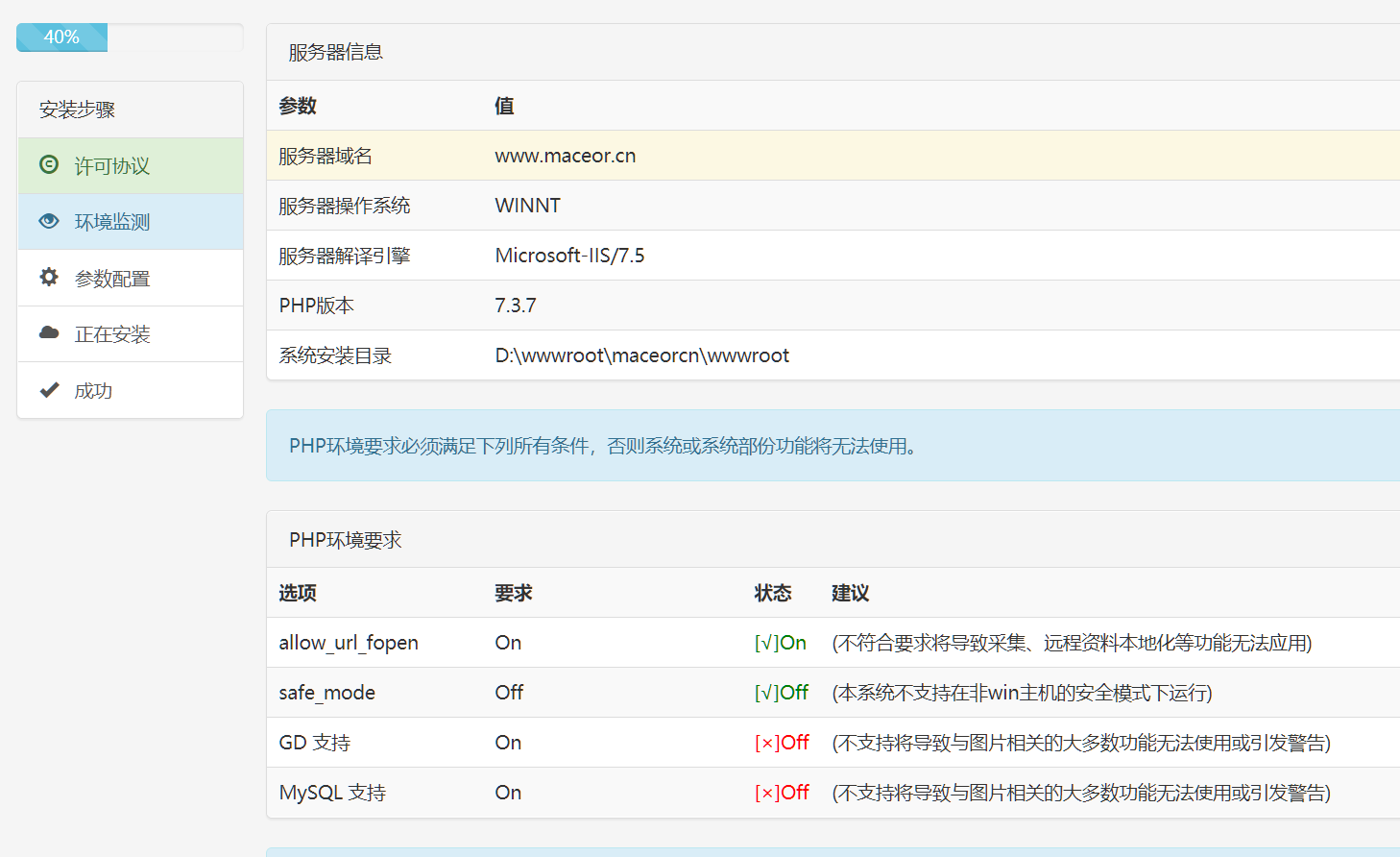Screen dimensions: 1400x857
Task: Click the safe_mode option
Action: click(326, 693)
